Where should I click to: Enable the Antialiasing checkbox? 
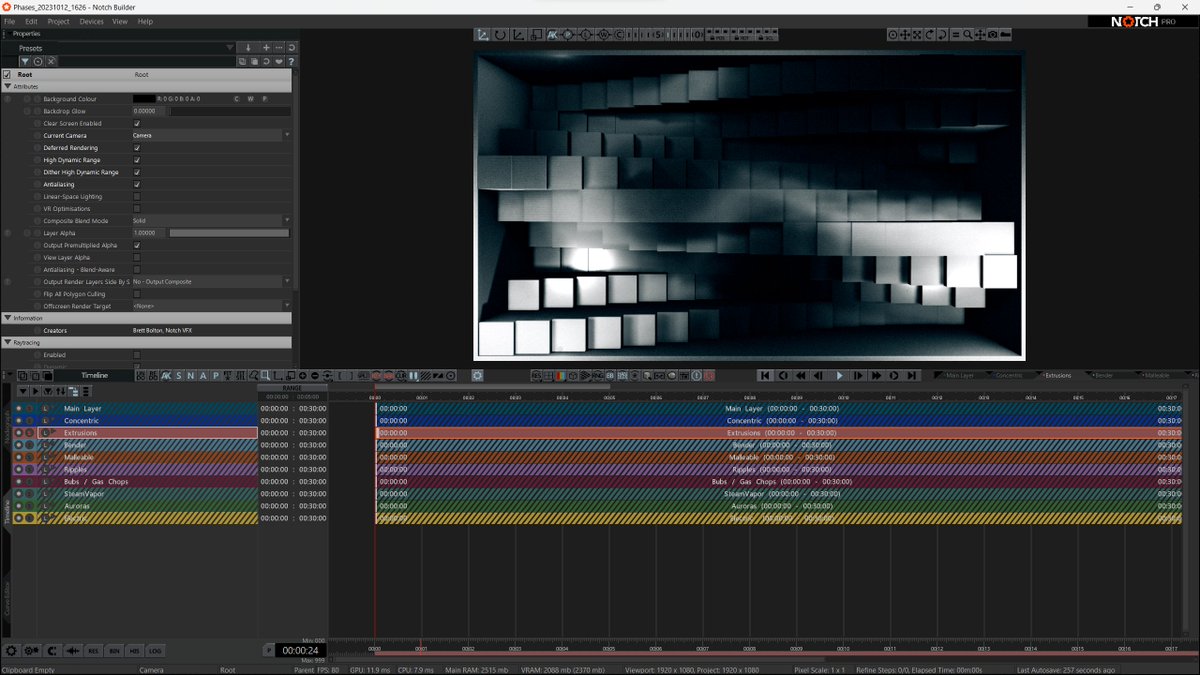pos(137,184)
